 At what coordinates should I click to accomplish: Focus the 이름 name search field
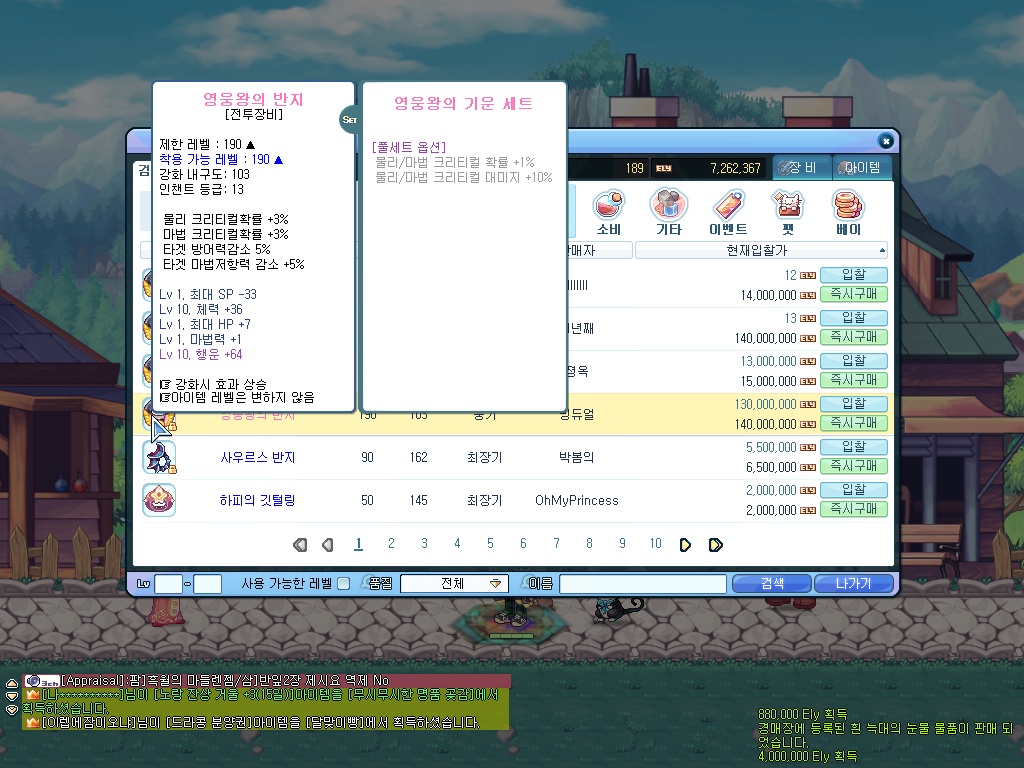click(643, 584)
